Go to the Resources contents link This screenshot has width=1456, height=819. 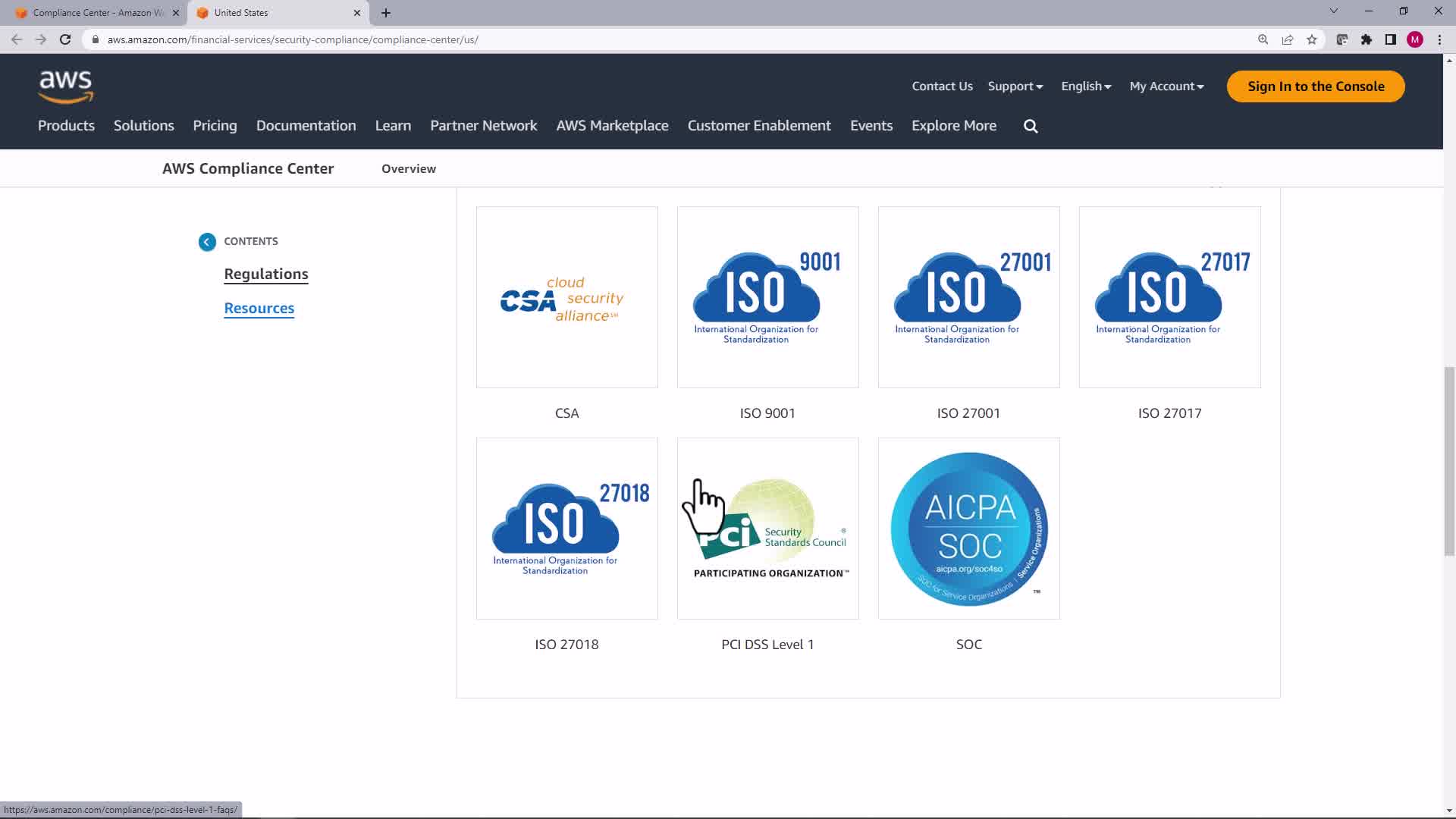click(x=259, y=309)
